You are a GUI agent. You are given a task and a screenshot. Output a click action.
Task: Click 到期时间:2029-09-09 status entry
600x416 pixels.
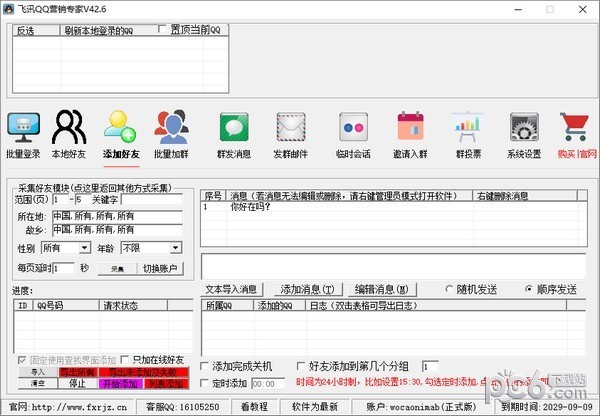(546, 407)
